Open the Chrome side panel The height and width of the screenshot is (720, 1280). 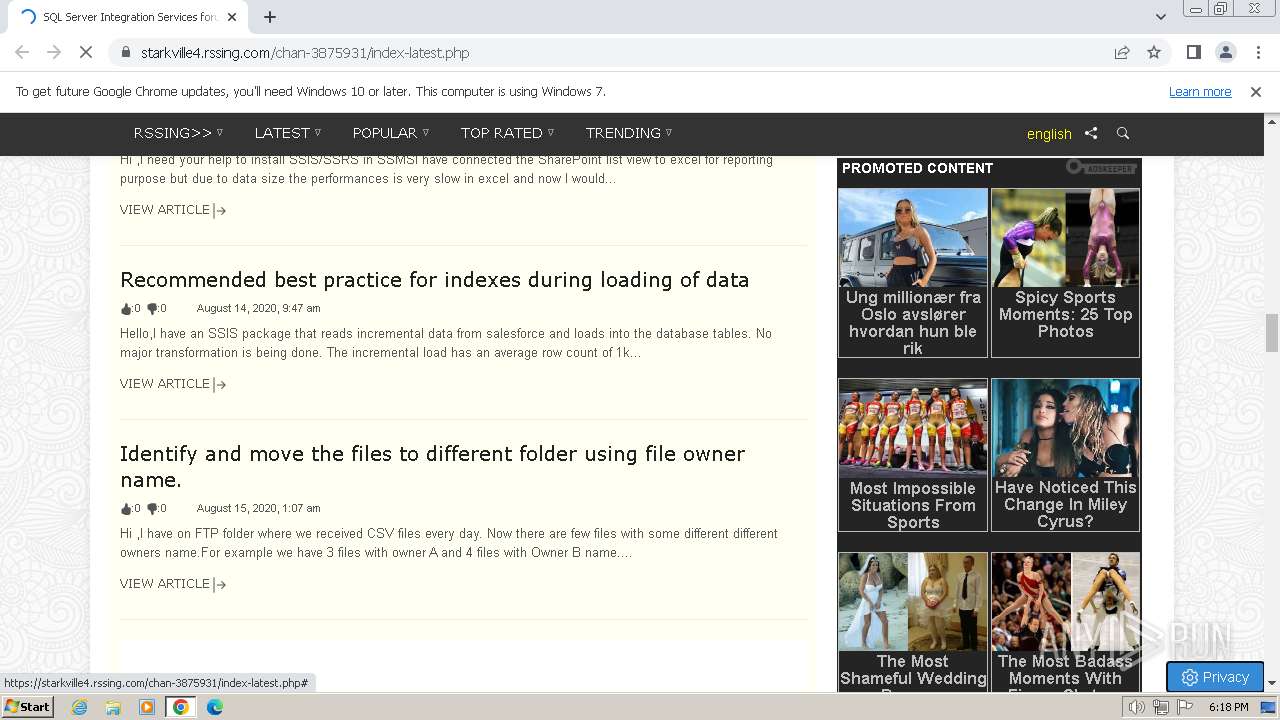(x=1193, y=52)
